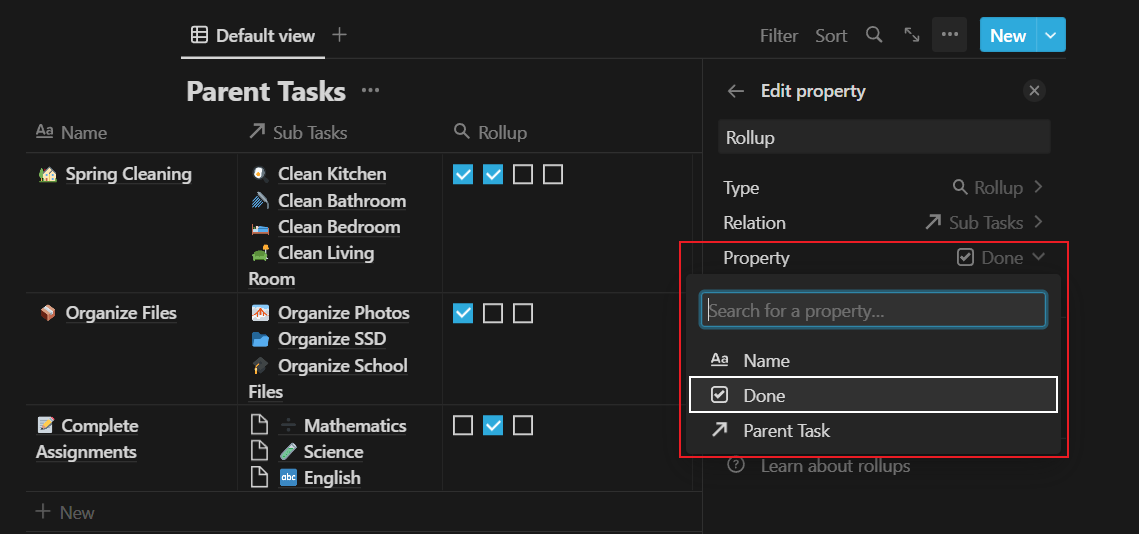Click the Name column Aa icon

(x=45, y=132)
